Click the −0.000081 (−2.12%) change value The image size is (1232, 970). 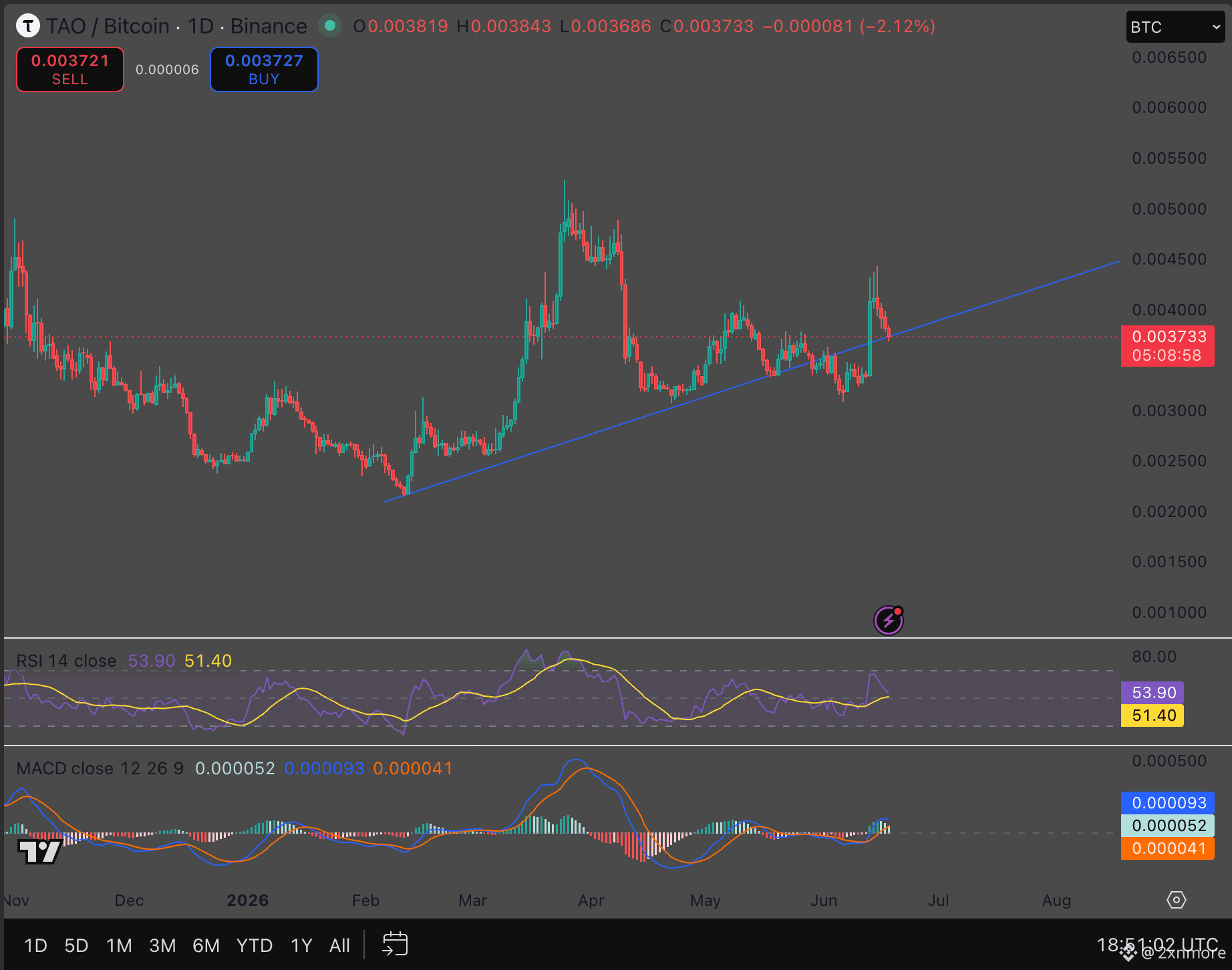[x=849, y=26]
